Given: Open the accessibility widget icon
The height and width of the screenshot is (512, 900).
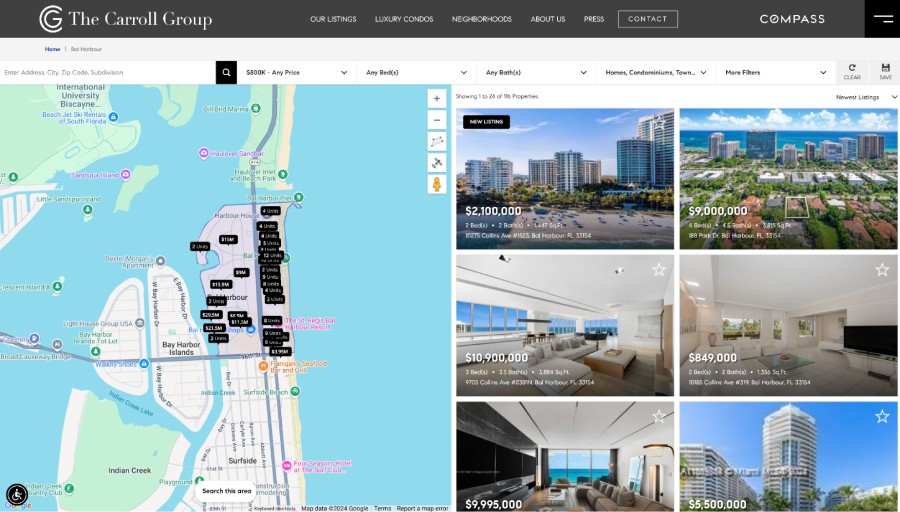Looking at the screenshot, I should coord(17,494).
